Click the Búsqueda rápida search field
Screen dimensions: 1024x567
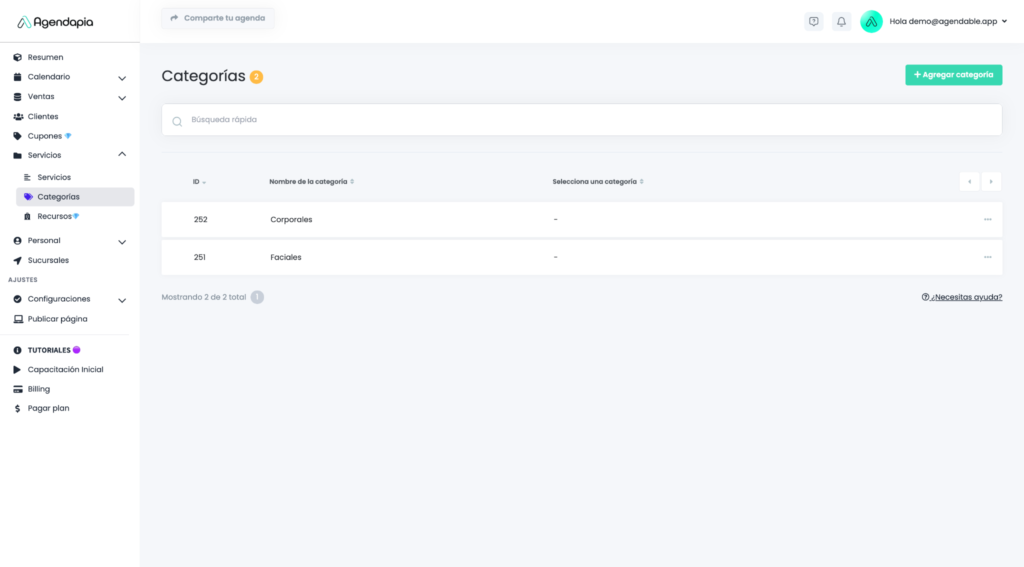coord(580,120)
